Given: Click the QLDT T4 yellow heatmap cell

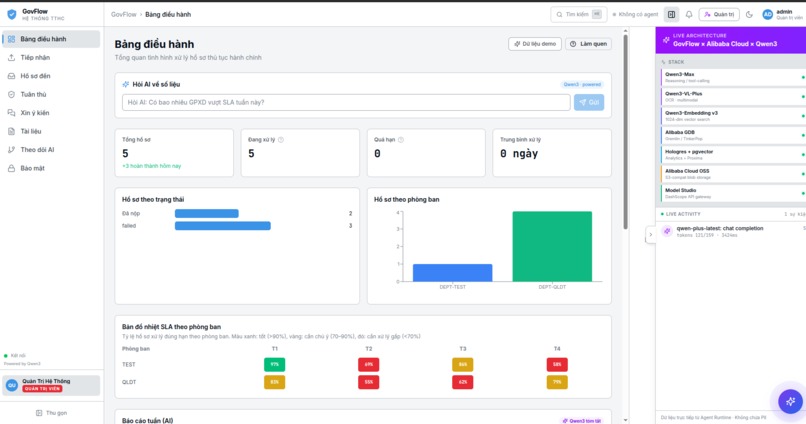Looking at the screenshot, I should coord(557,382).
